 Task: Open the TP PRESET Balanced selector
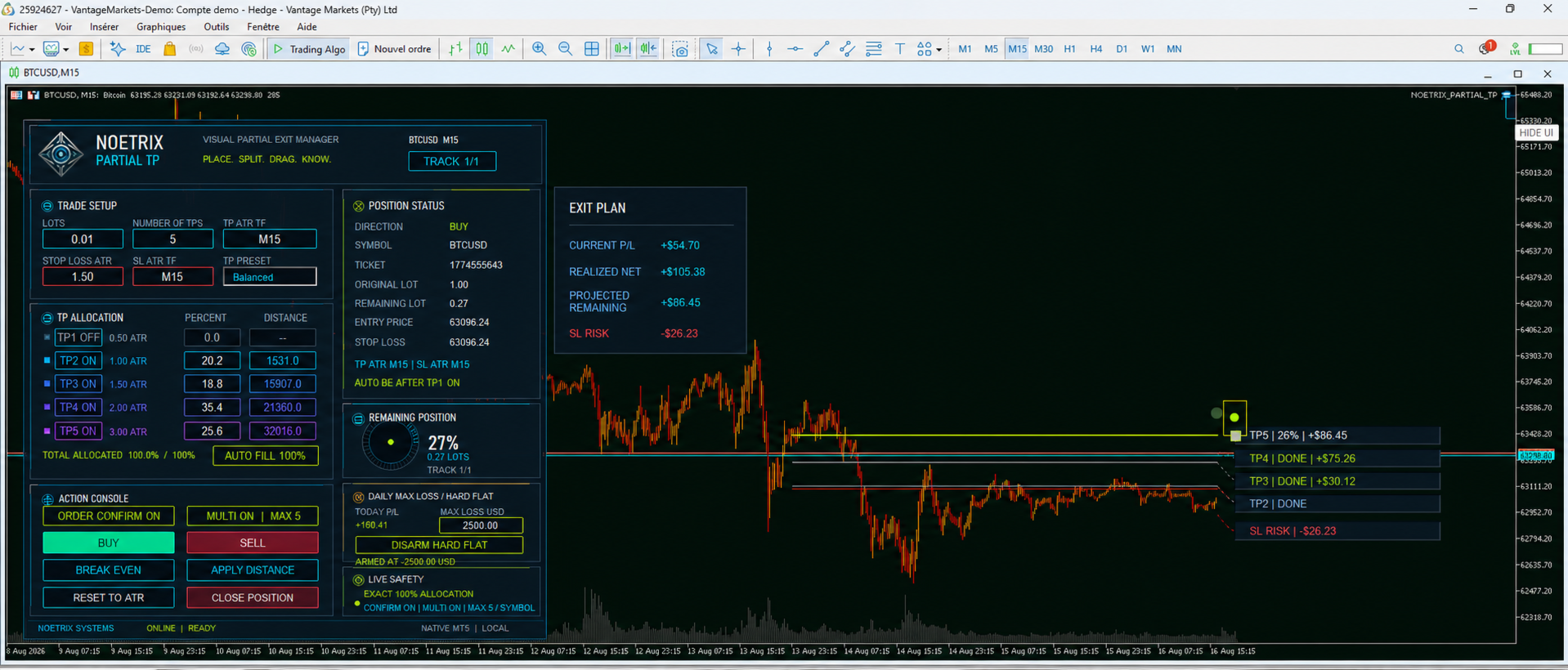tap(270, 277)
